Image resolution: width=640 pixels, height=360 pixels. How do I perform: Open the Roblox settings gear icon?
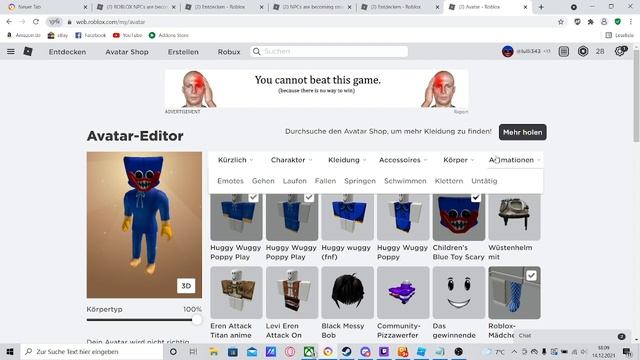pyautogui.click(x=620, y=51)
